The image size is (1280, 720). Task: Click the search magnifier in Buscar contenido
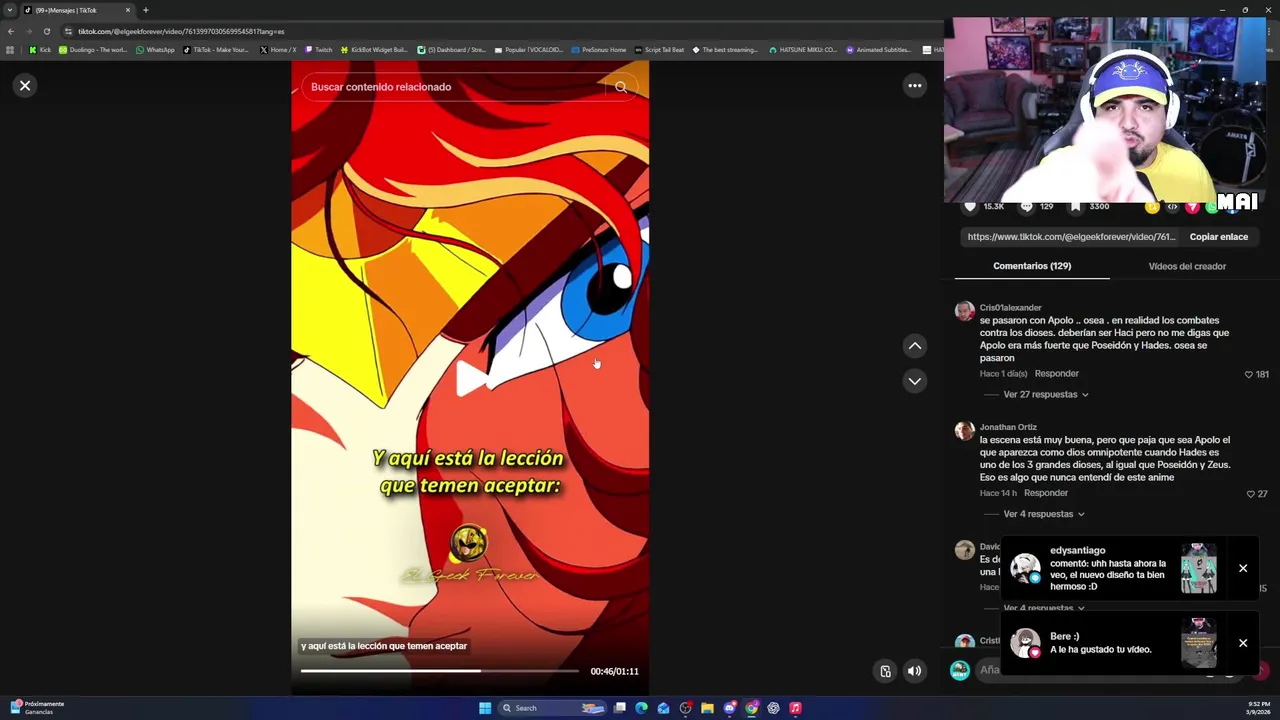tap(621, 87)
